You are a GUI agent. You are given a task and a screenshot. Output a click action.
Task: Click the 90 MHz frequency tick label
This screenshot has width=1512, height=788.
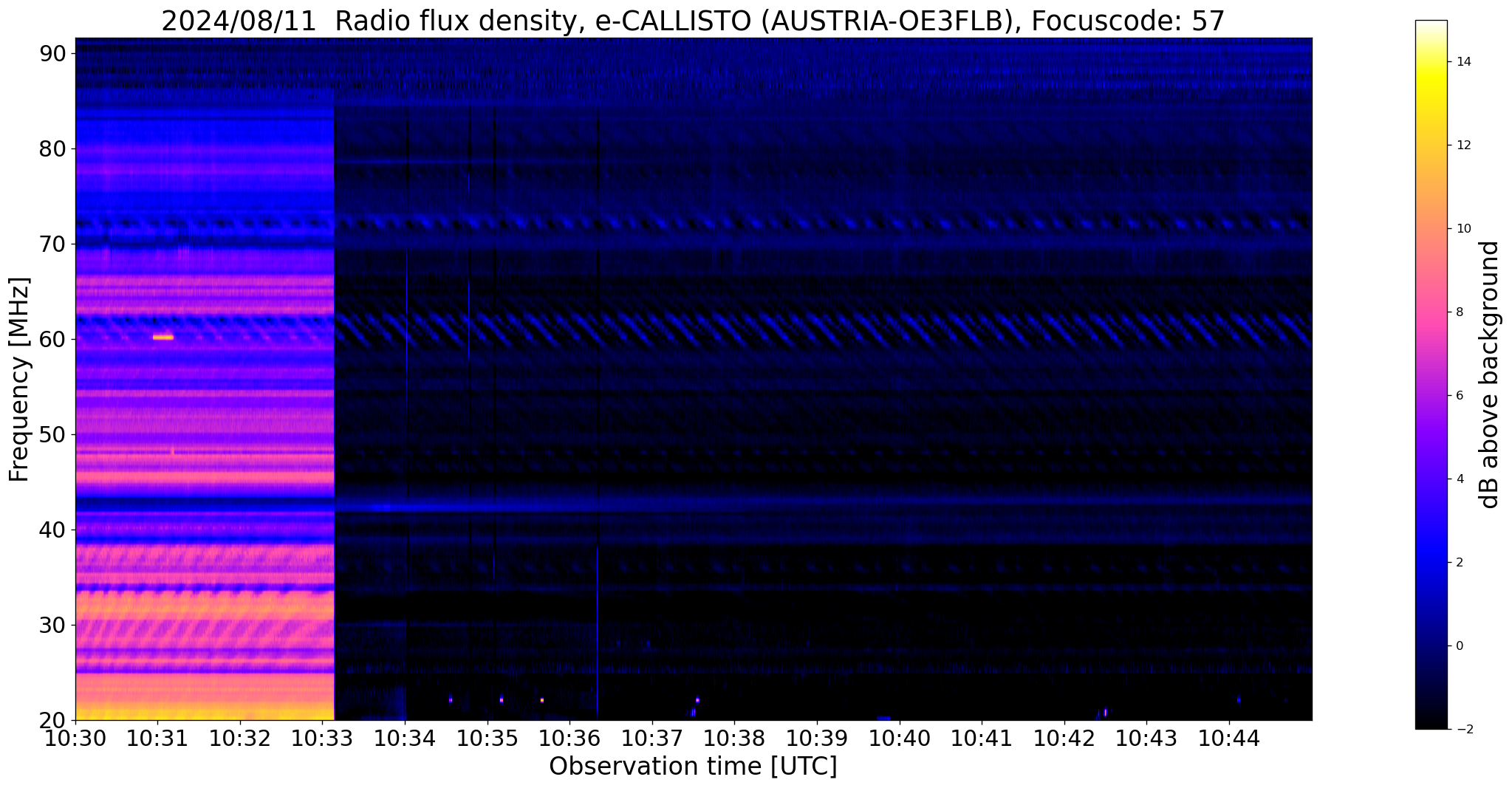(x=52, y=54)
